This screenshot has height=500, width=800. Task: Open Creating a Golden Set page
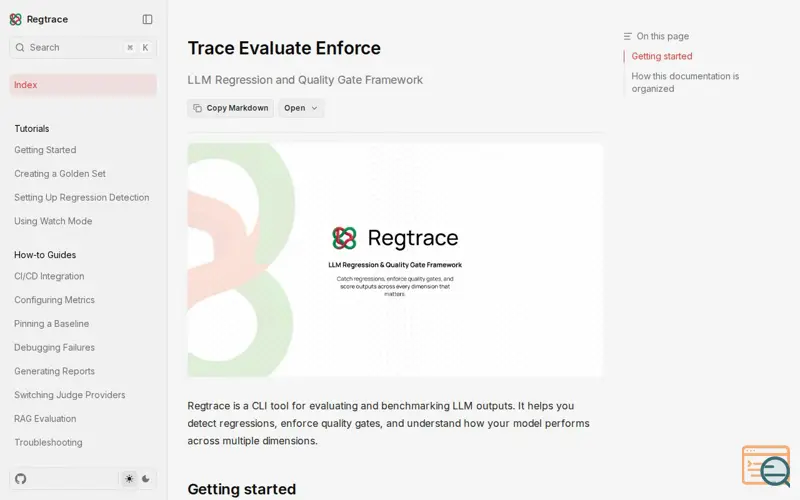click(60, 173)
